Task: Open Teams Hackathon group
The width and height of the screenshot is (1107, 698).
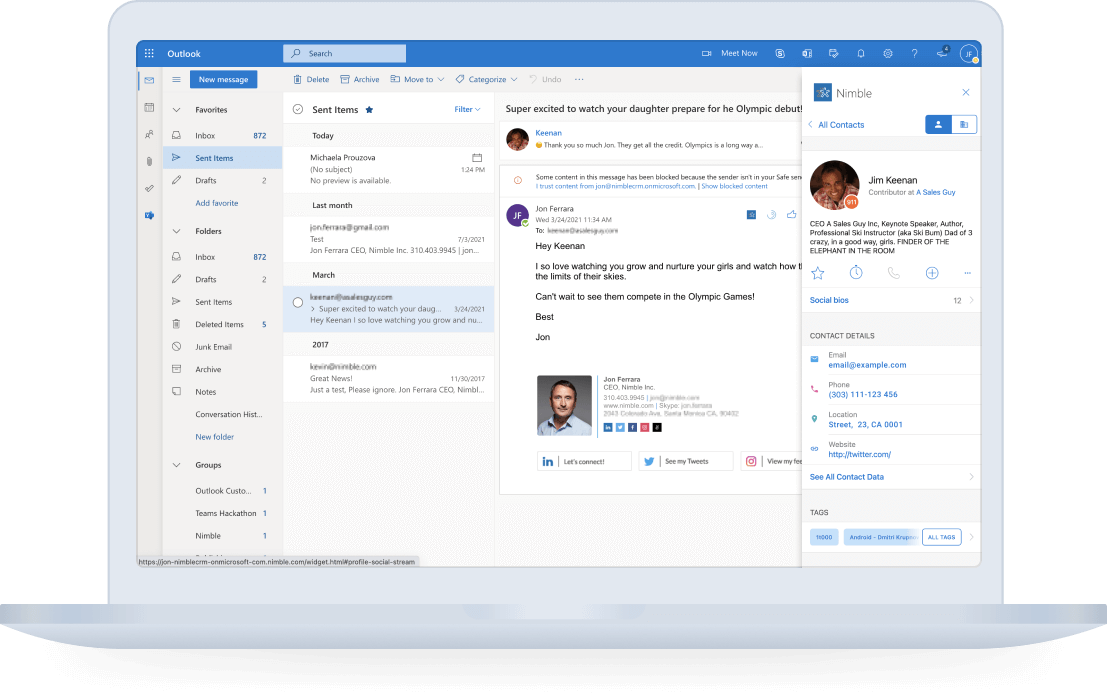Action: (x=222, y=514)
